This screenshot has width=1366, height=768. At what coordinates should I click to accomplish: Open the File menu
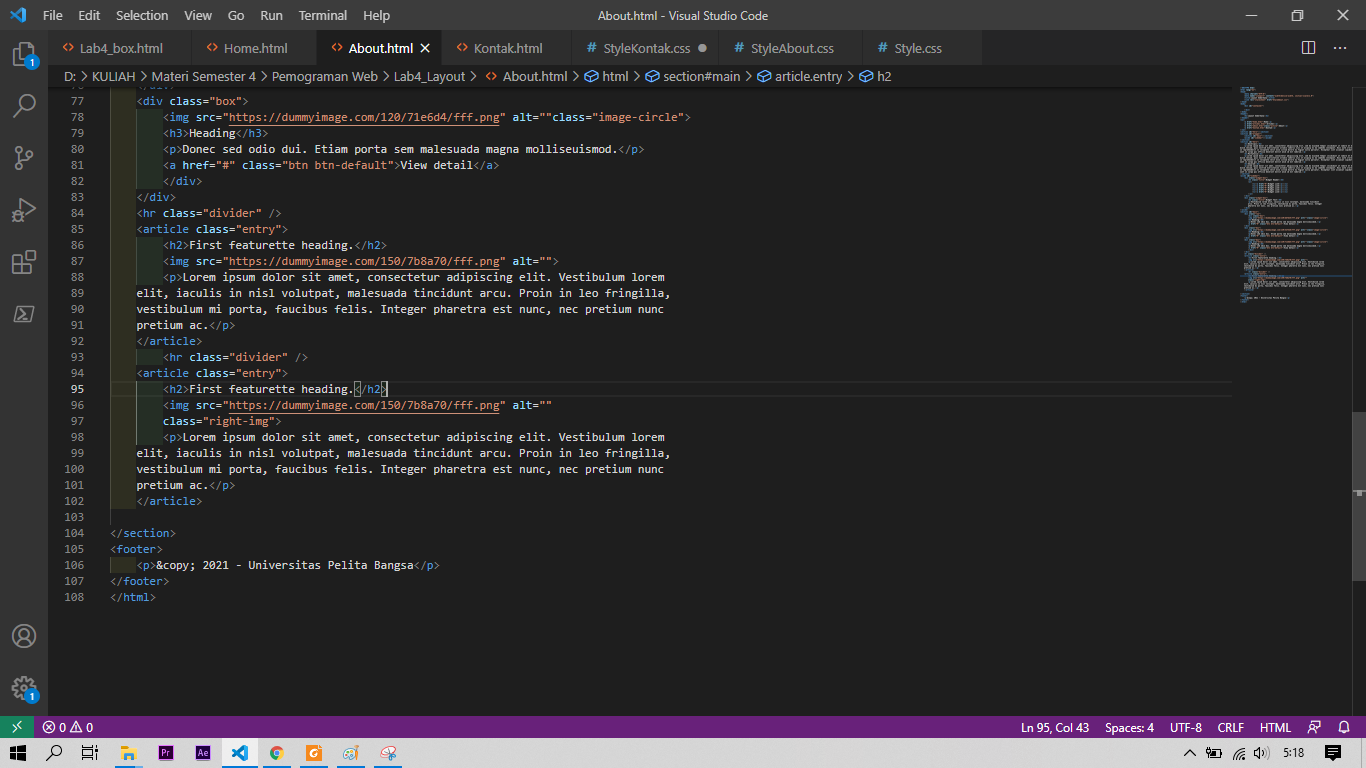[54, 15]
